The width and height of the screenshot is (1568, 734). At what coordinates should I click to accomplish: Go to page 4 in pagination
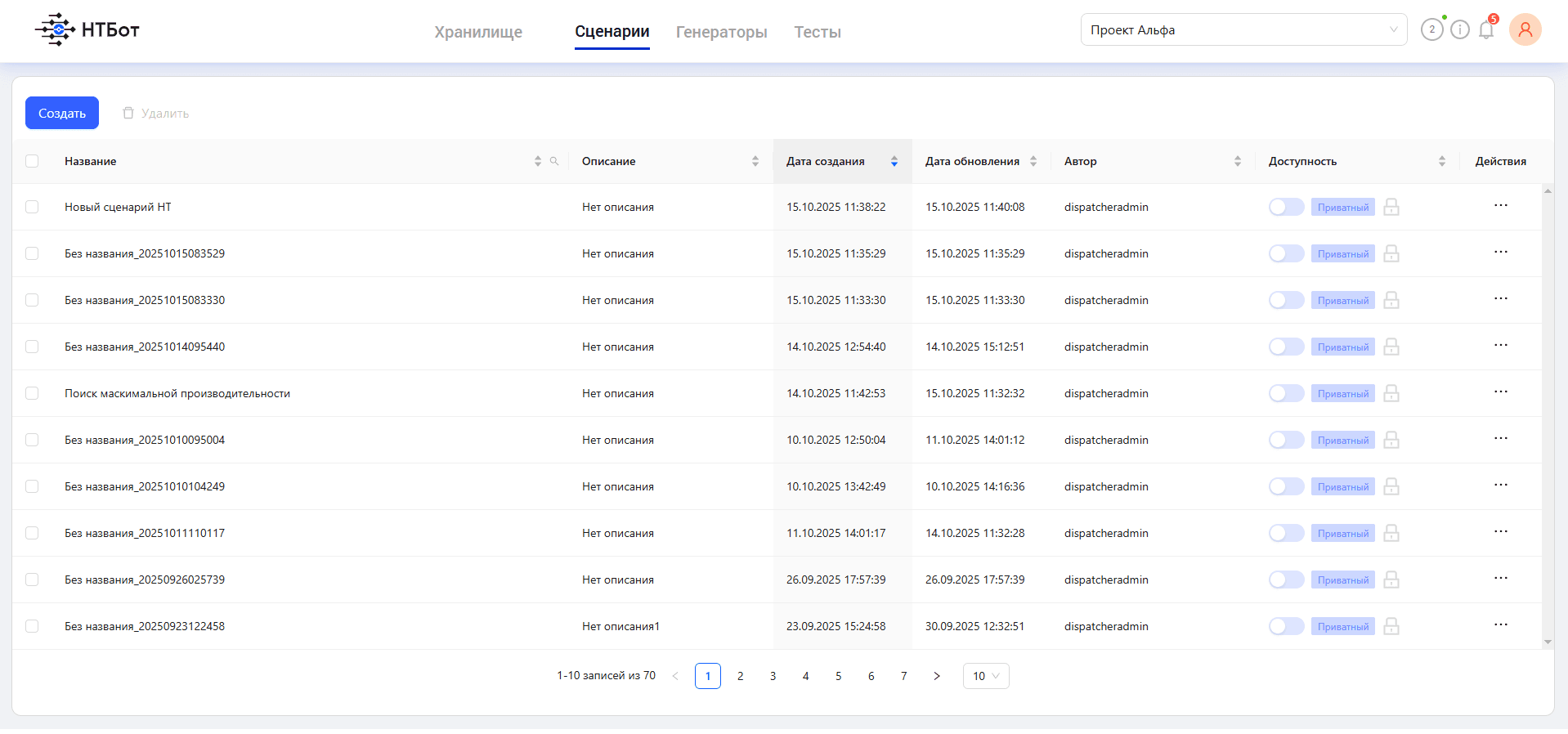pyautogui.click(x=806, y=676)
